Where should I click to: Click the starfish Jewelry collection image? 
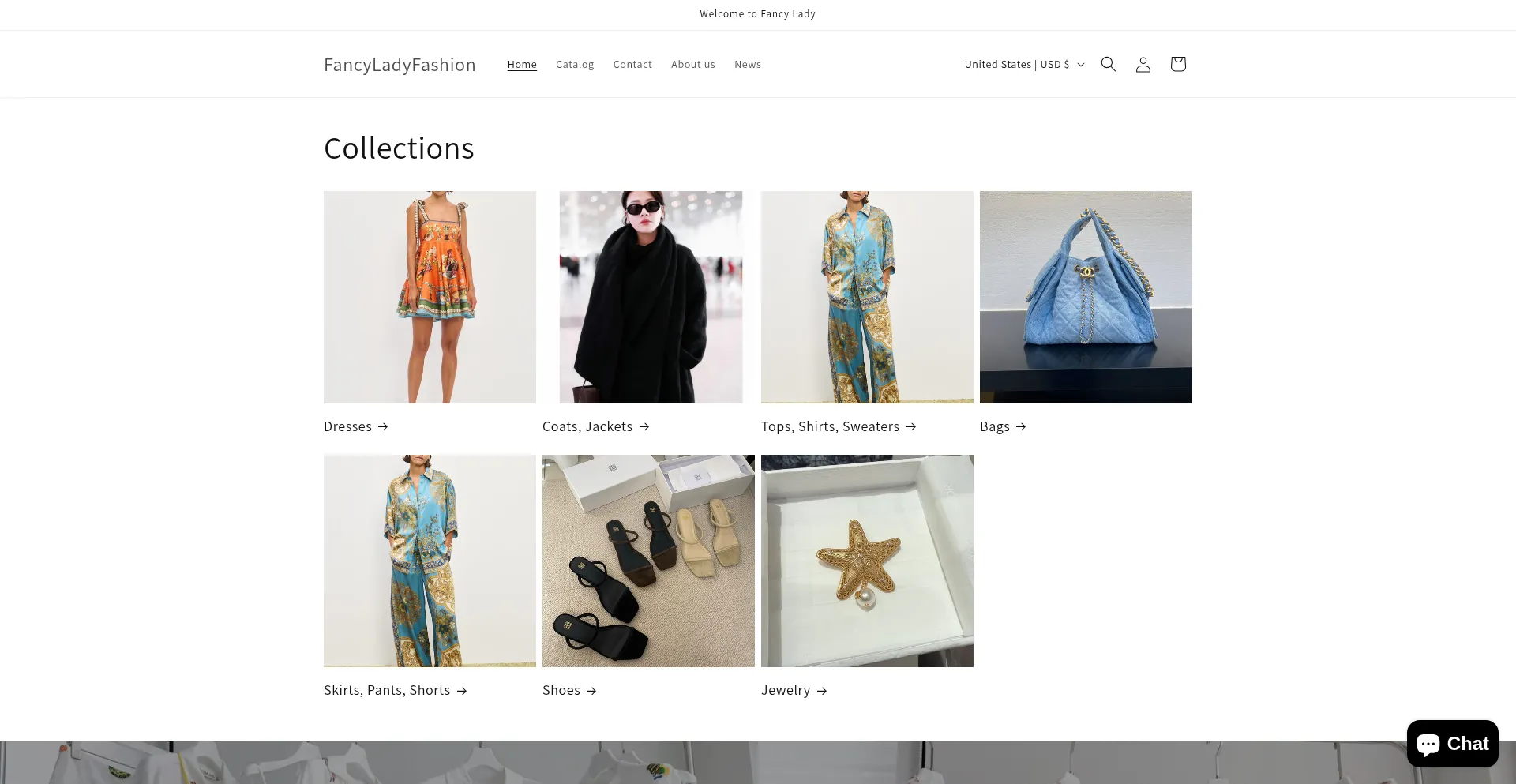pyautogui.click(x=867, y=561)
